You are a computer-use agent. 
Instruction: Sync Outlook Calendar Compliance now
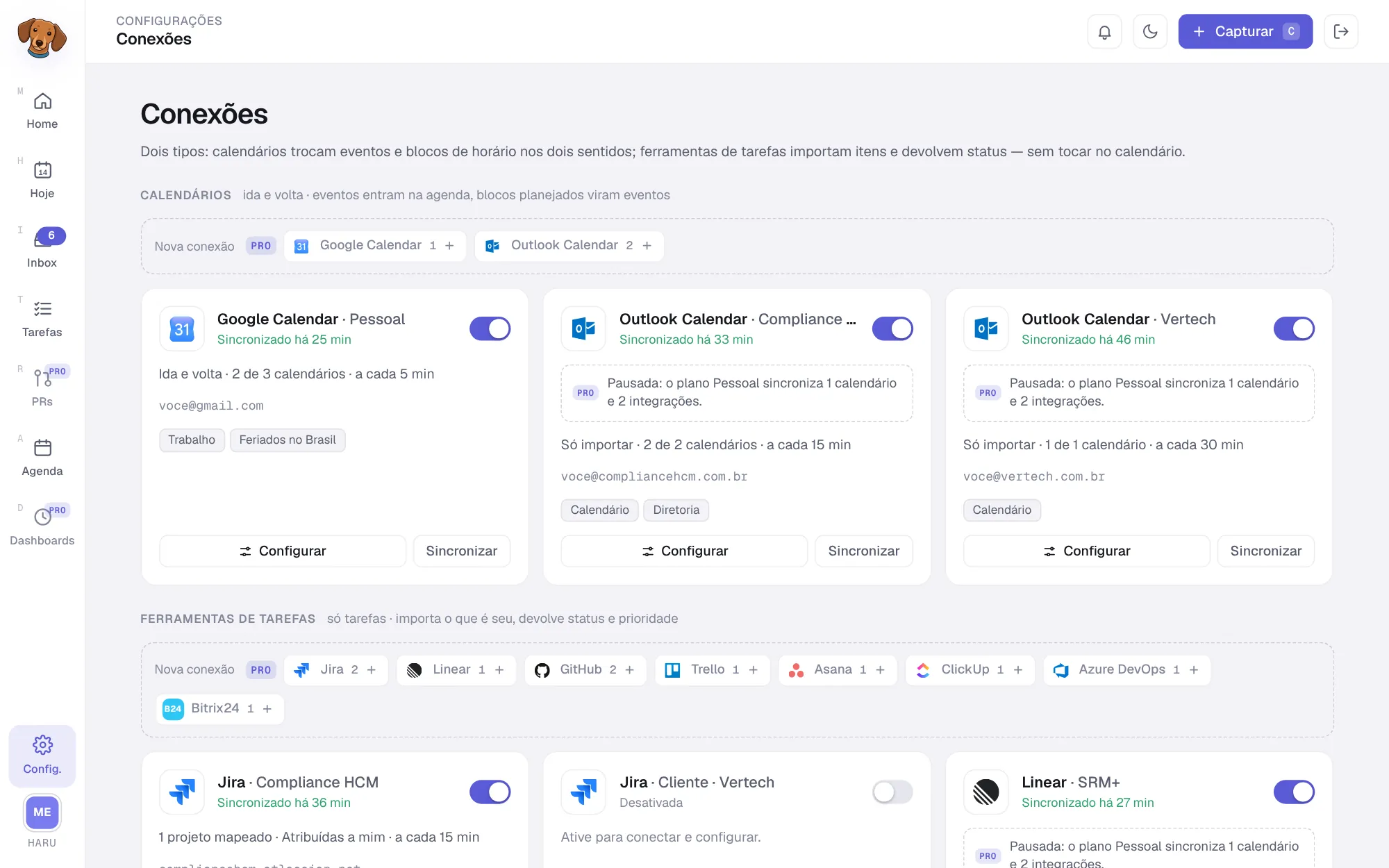864,551
